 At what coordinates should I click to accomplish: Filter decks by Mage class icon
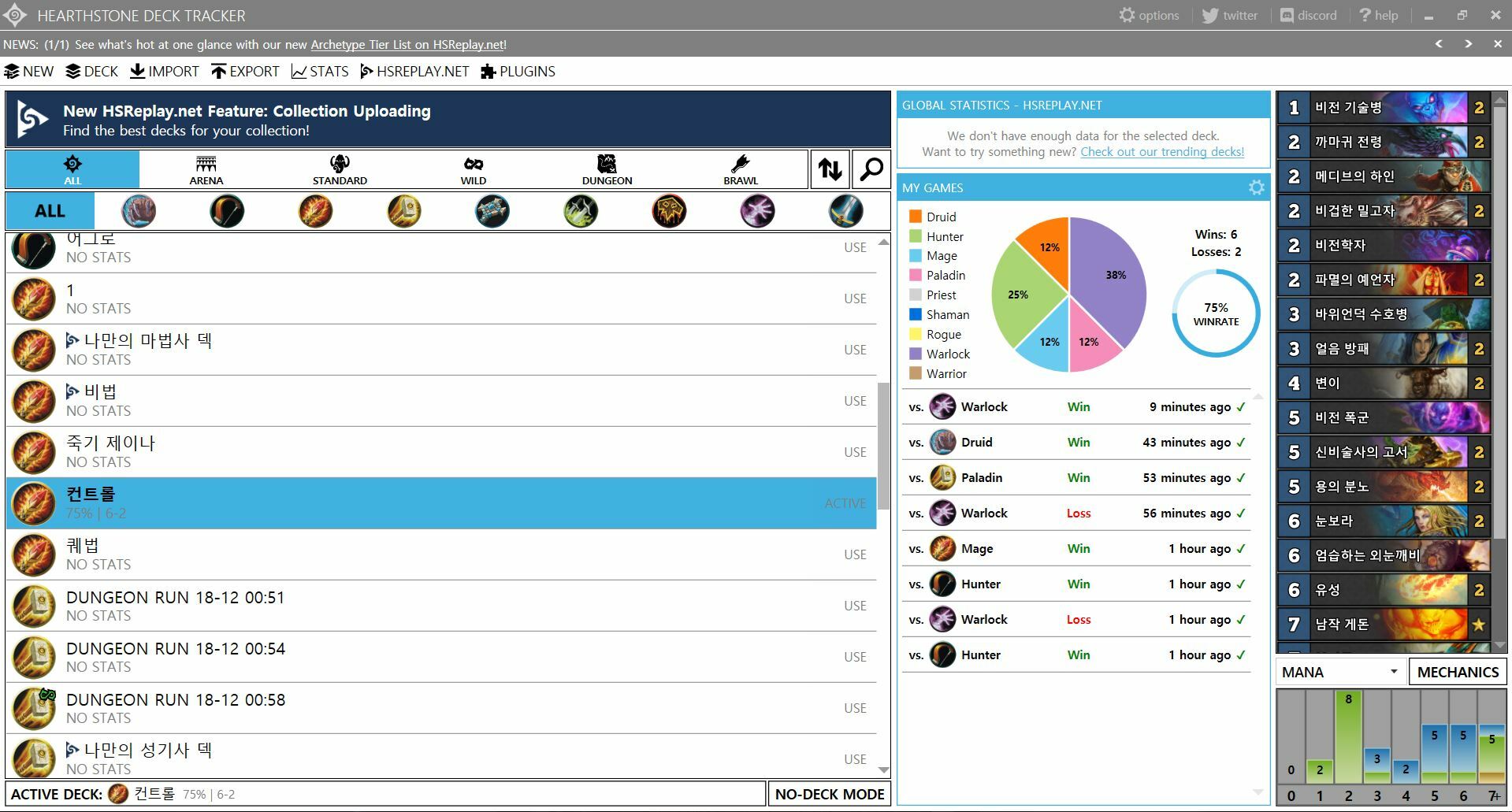pyautogui.click(x=315, y=211)
